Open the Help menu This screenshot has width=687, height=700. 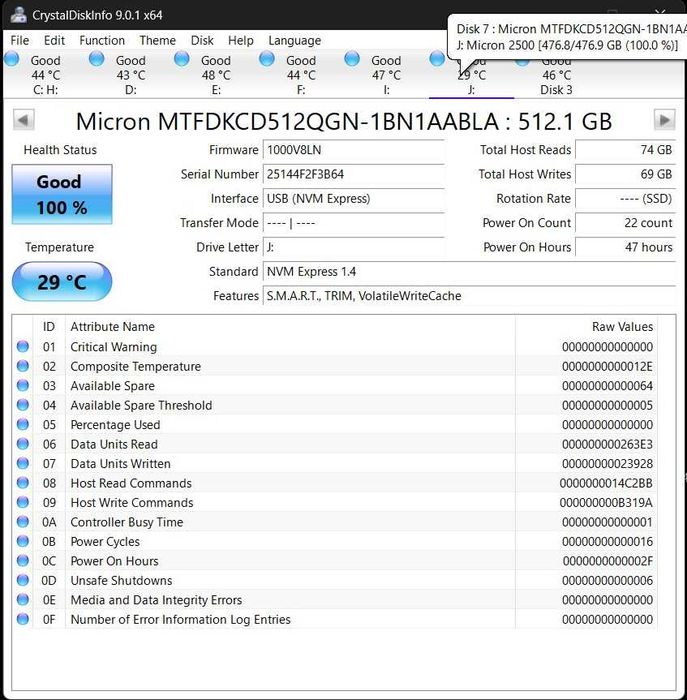tap(241, 41)
